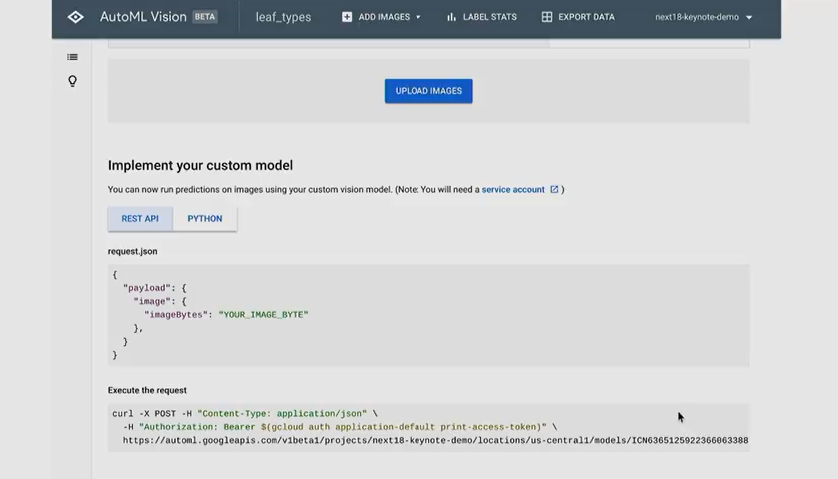The width and height of the screenshot is (838, 479).
Task: Click the plus icon beside ADD IMAGES
Action: tap(347, 17)
